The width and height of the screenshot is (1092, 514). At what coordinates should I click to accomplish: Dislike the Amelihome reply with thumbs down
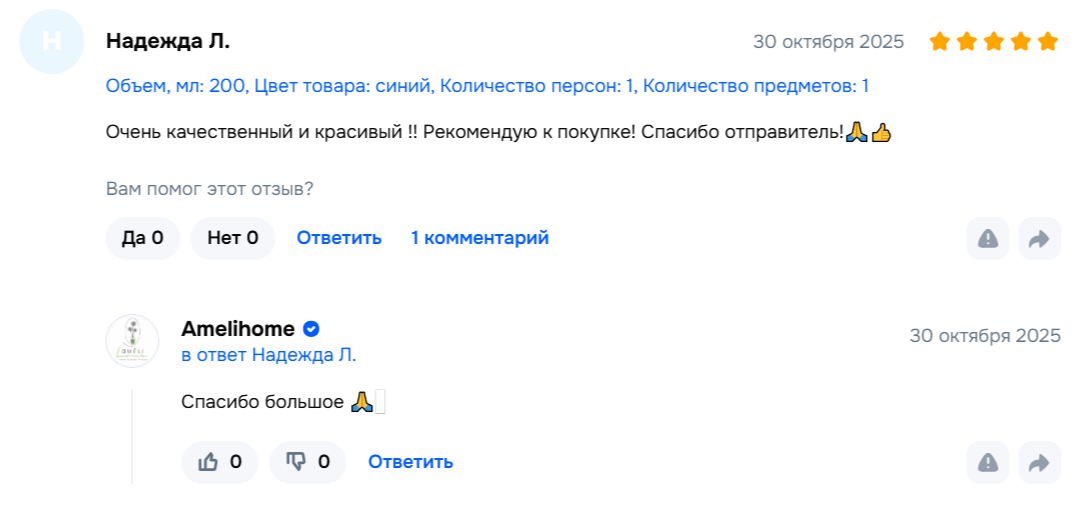click(308, 462)
